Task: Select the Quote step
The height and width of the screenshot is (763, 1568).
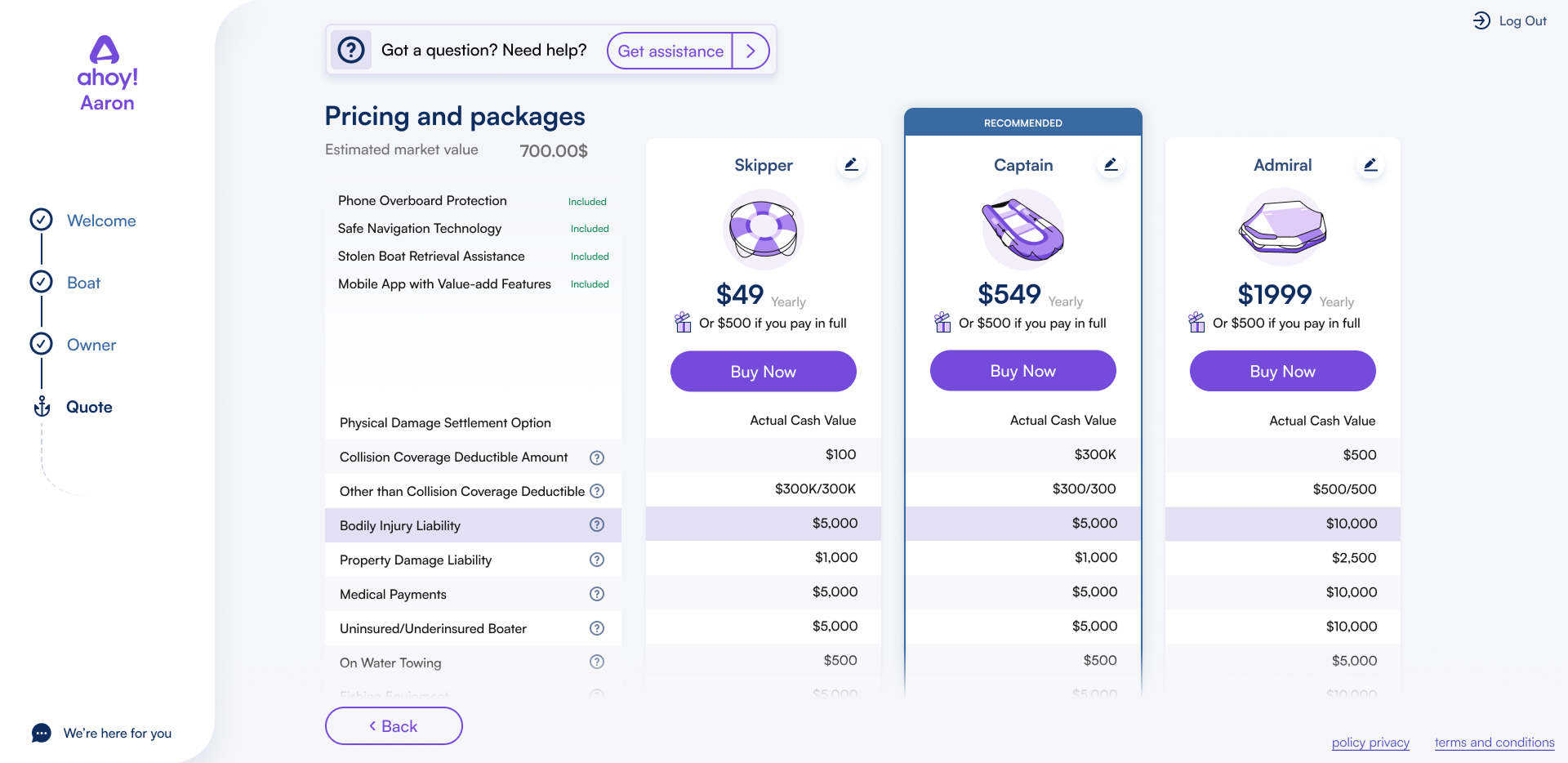Action: click(89, 407)
